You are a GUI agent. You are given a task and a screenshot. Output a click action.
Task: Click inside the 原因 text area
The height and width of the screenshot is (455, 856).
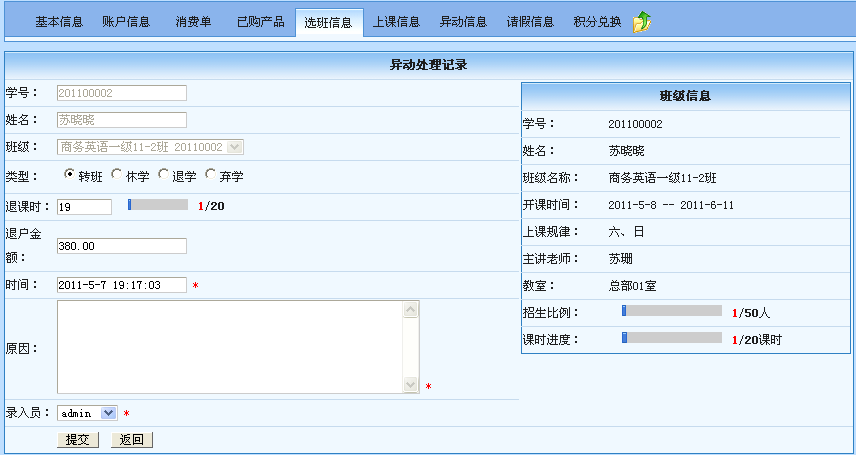click(229, 347)
